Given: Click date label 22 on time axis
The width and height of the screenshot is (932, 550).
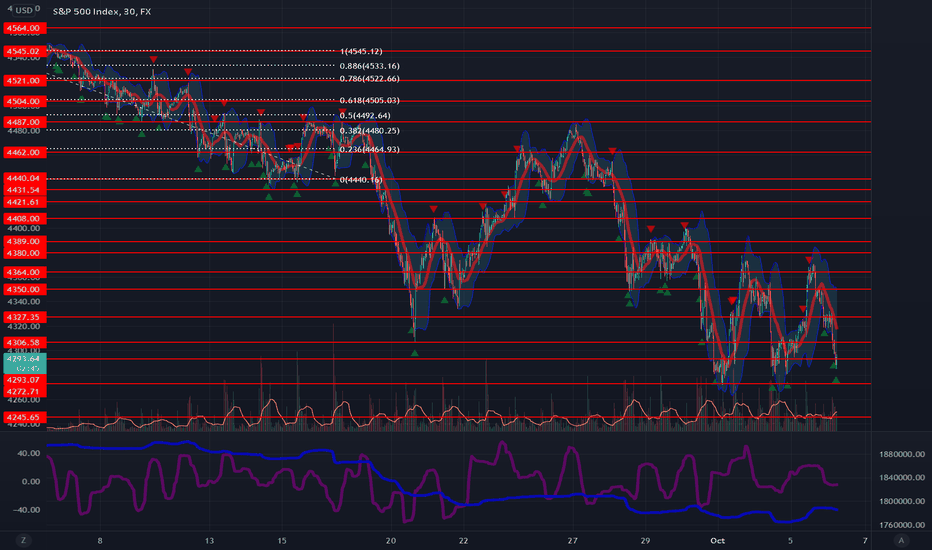Looking at the screenshot, I should pos(463,540).
